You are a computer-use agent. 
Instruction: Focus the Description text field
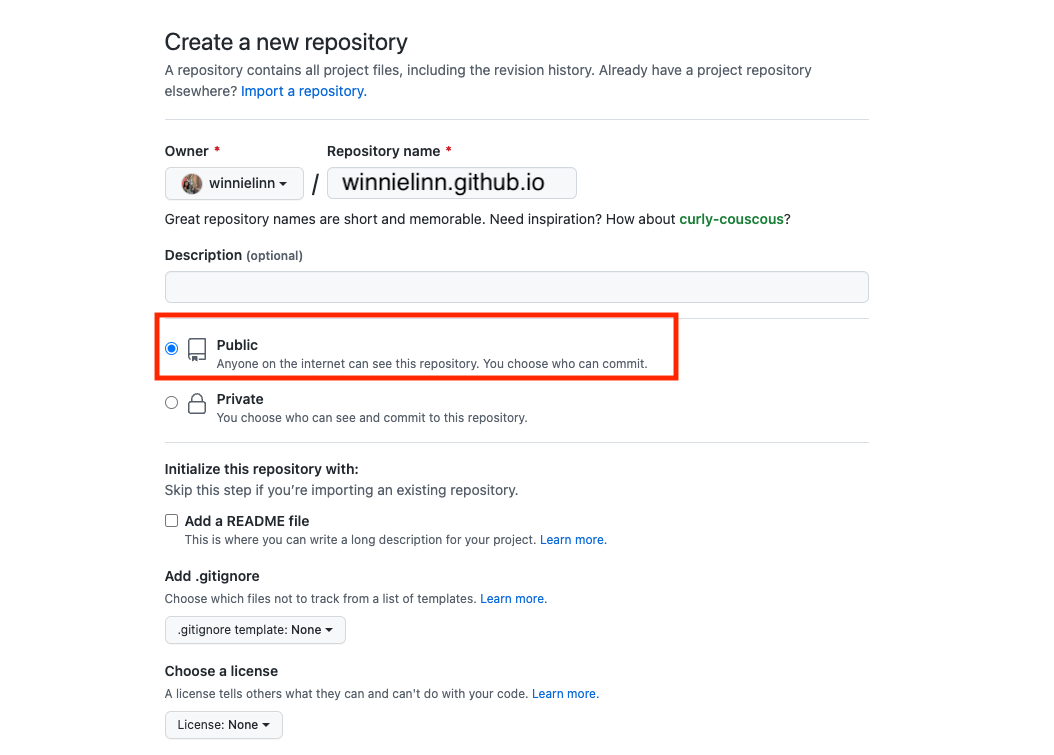pos(516,287)
